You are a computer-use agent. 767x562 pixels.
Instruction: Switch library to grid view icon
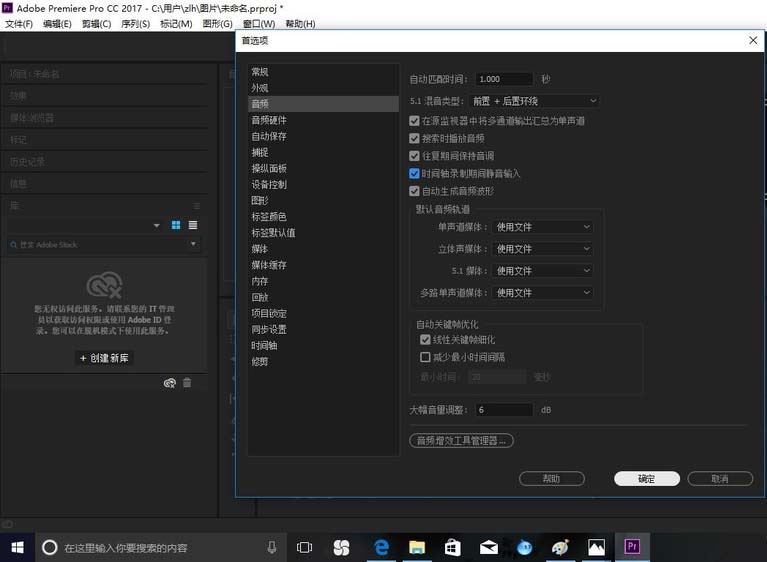176,225
